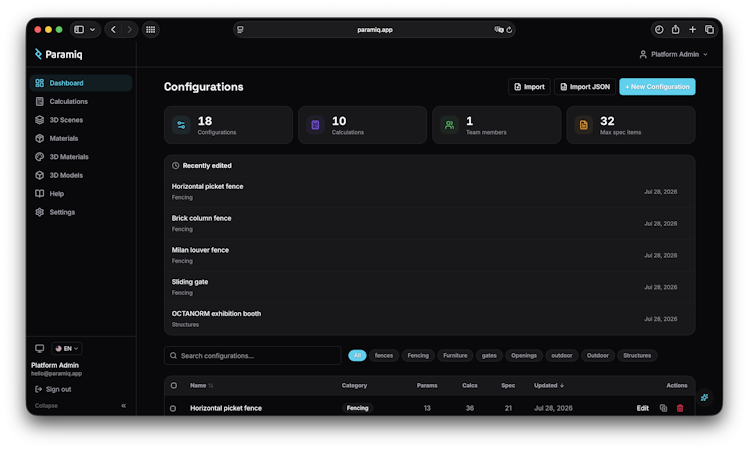The image size is (749, 450).
Task: Click the paramiq.app address bar
Action: tap(374, 30)
